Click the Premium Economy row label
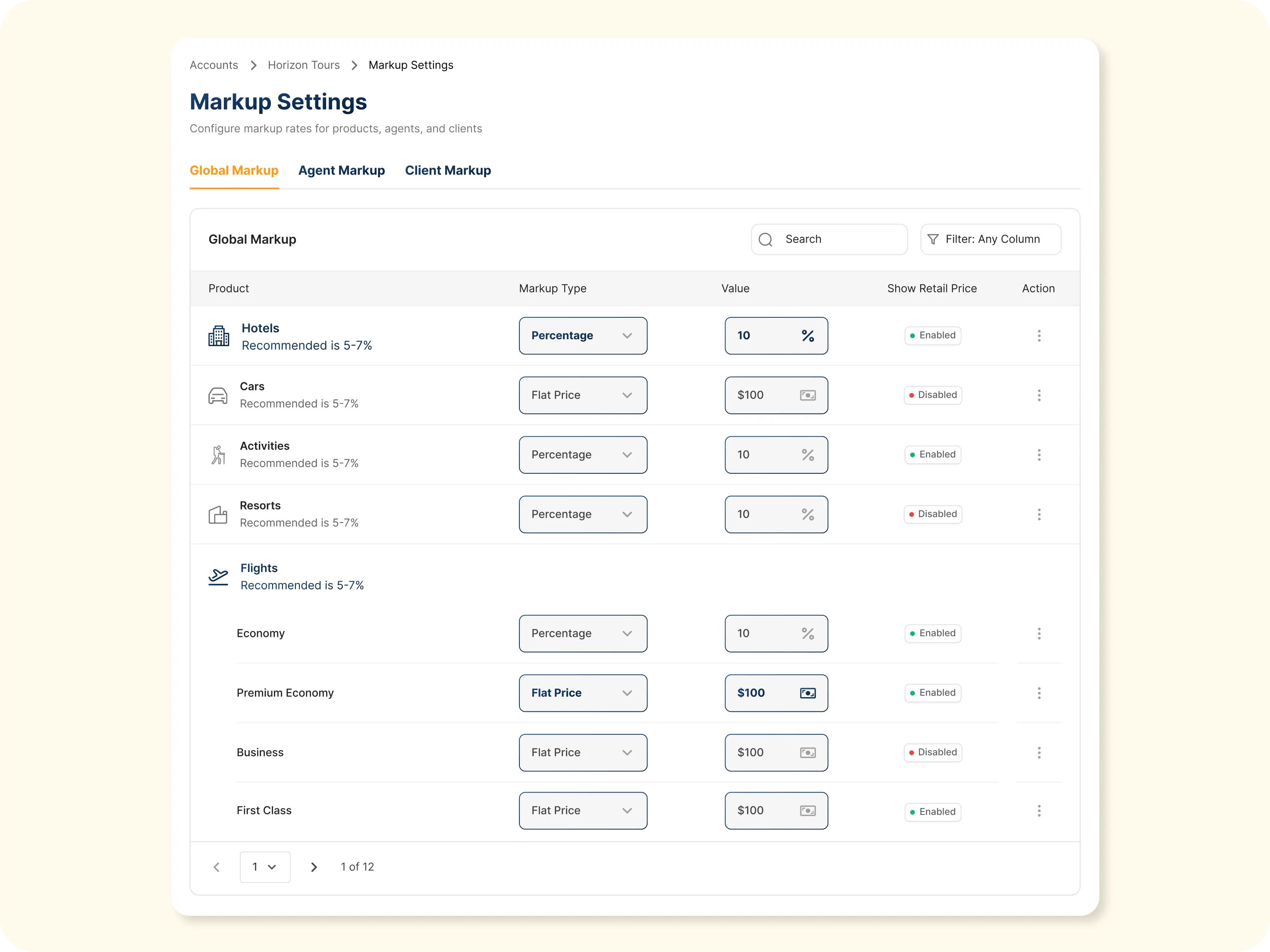The width and height of the screenshot is (1270, 952). pos(285,693)
